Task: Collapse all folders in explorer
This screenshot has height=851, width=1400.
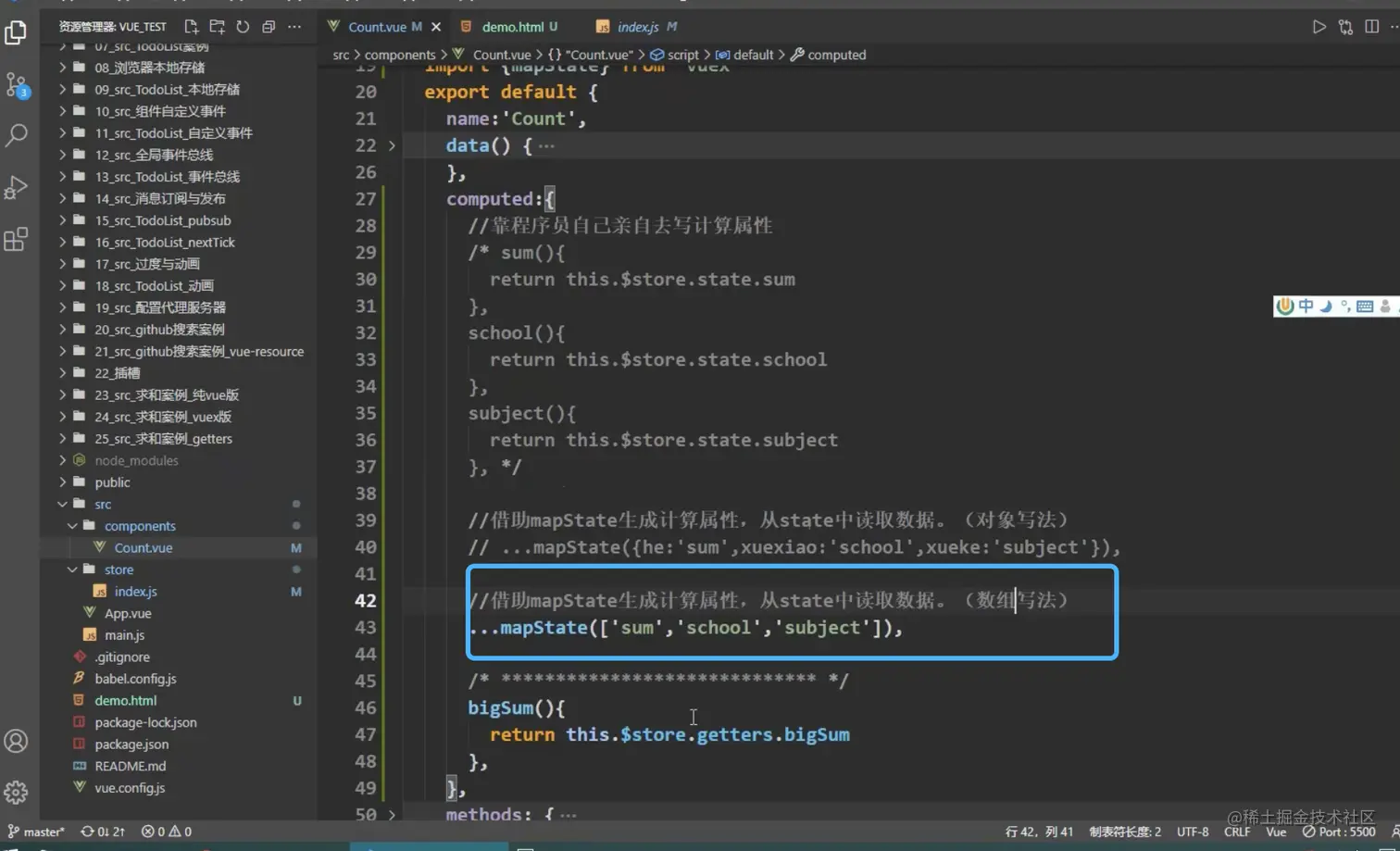Action: (269, 27)
